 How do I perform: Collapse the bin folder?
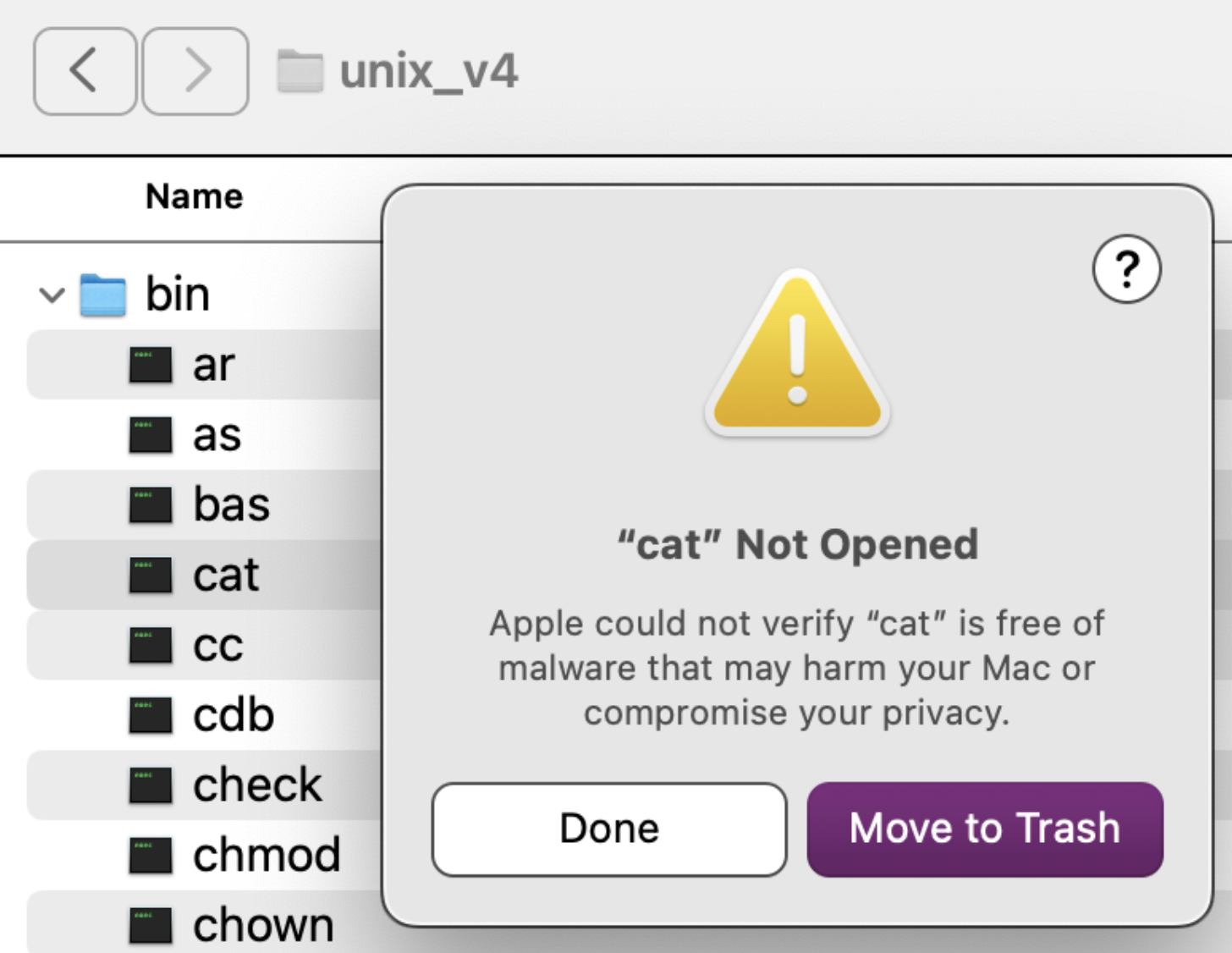click(52, 295)
